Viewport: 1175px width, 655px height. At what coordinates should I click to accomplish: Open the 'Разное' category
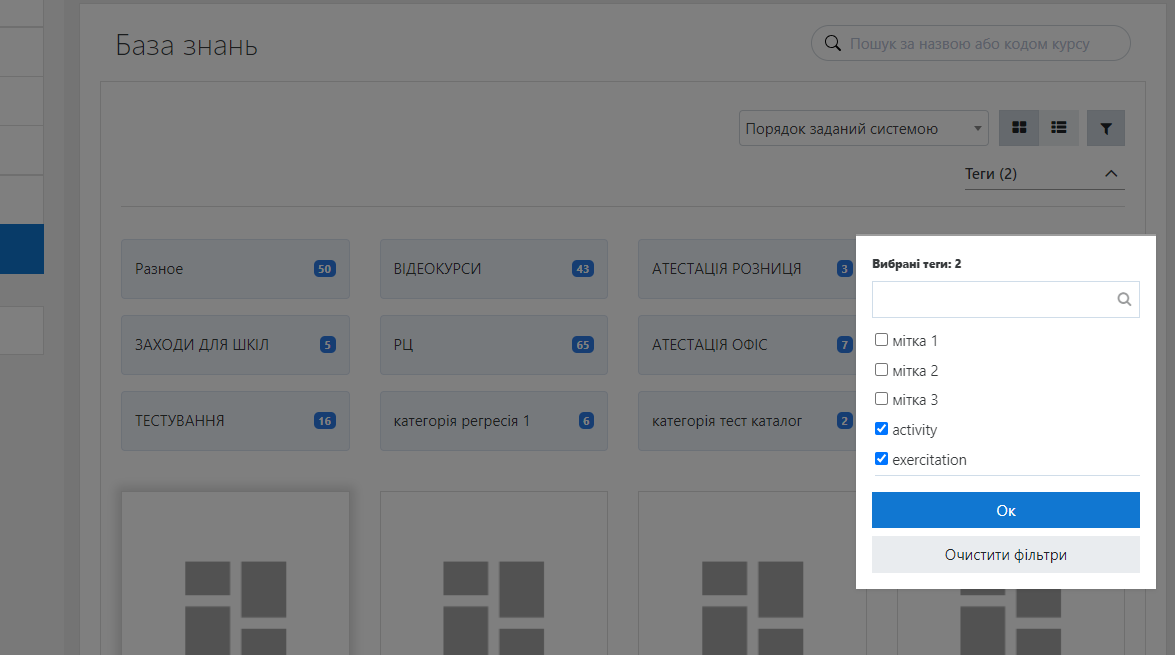[x=235, y=269]
